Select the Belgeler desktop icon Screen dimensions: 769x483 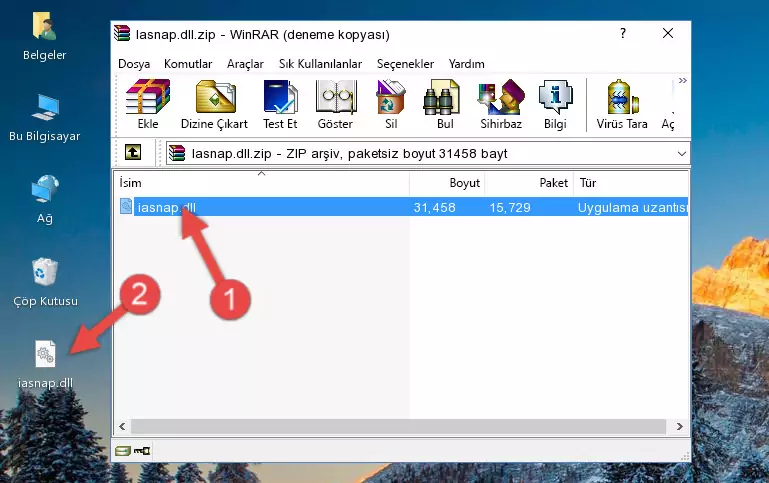coord(45,37)
